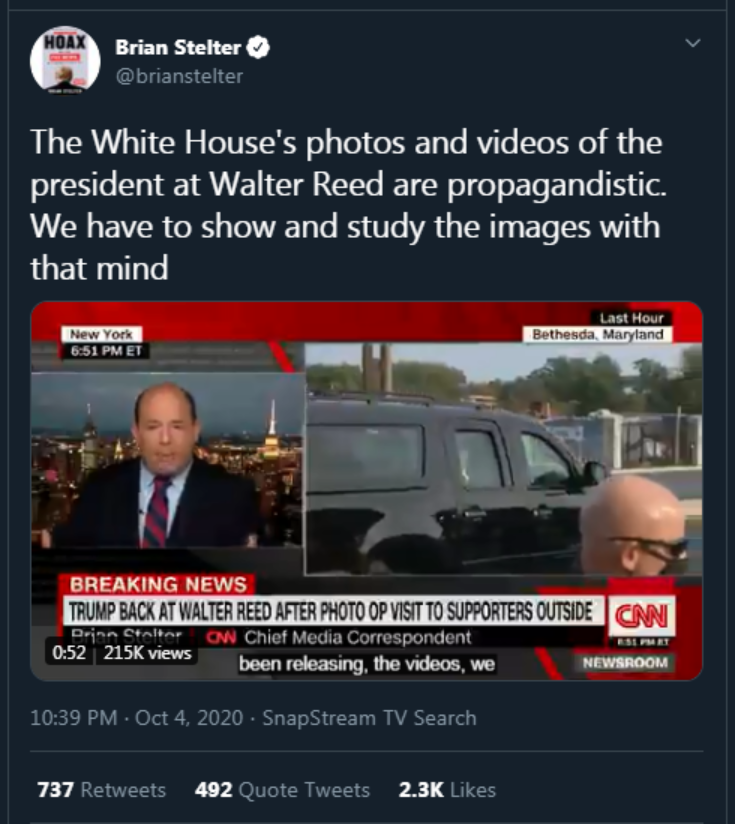735x824 pixels.
Task: Show the 2.3K Likes list
Action: (x=447, y=790)
